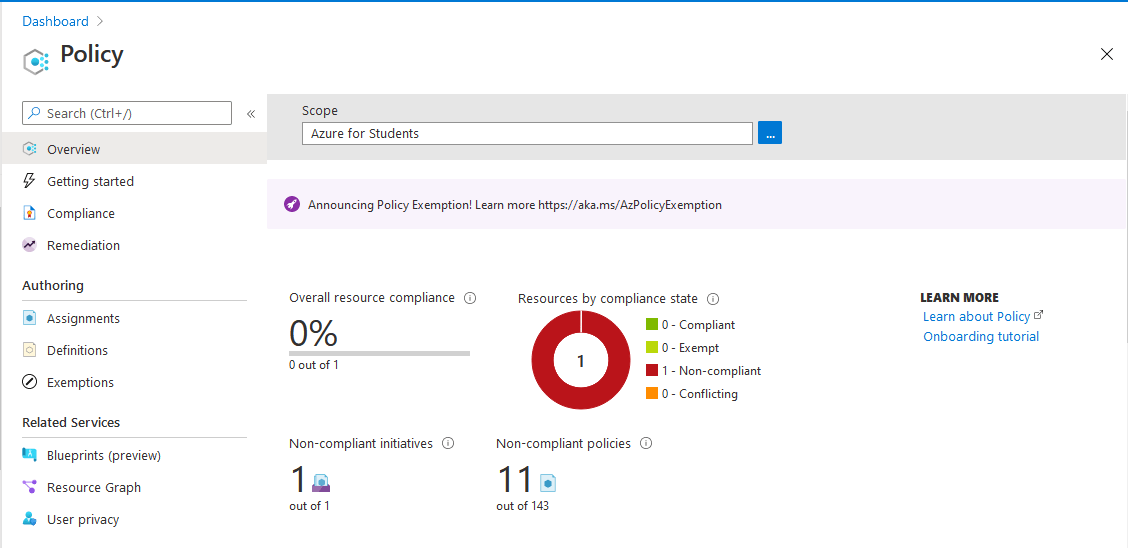Image resolution: width=1128 pixels, height=548 pixels.
Task: Click the policy icon next to 11
Action: [547, 482]
